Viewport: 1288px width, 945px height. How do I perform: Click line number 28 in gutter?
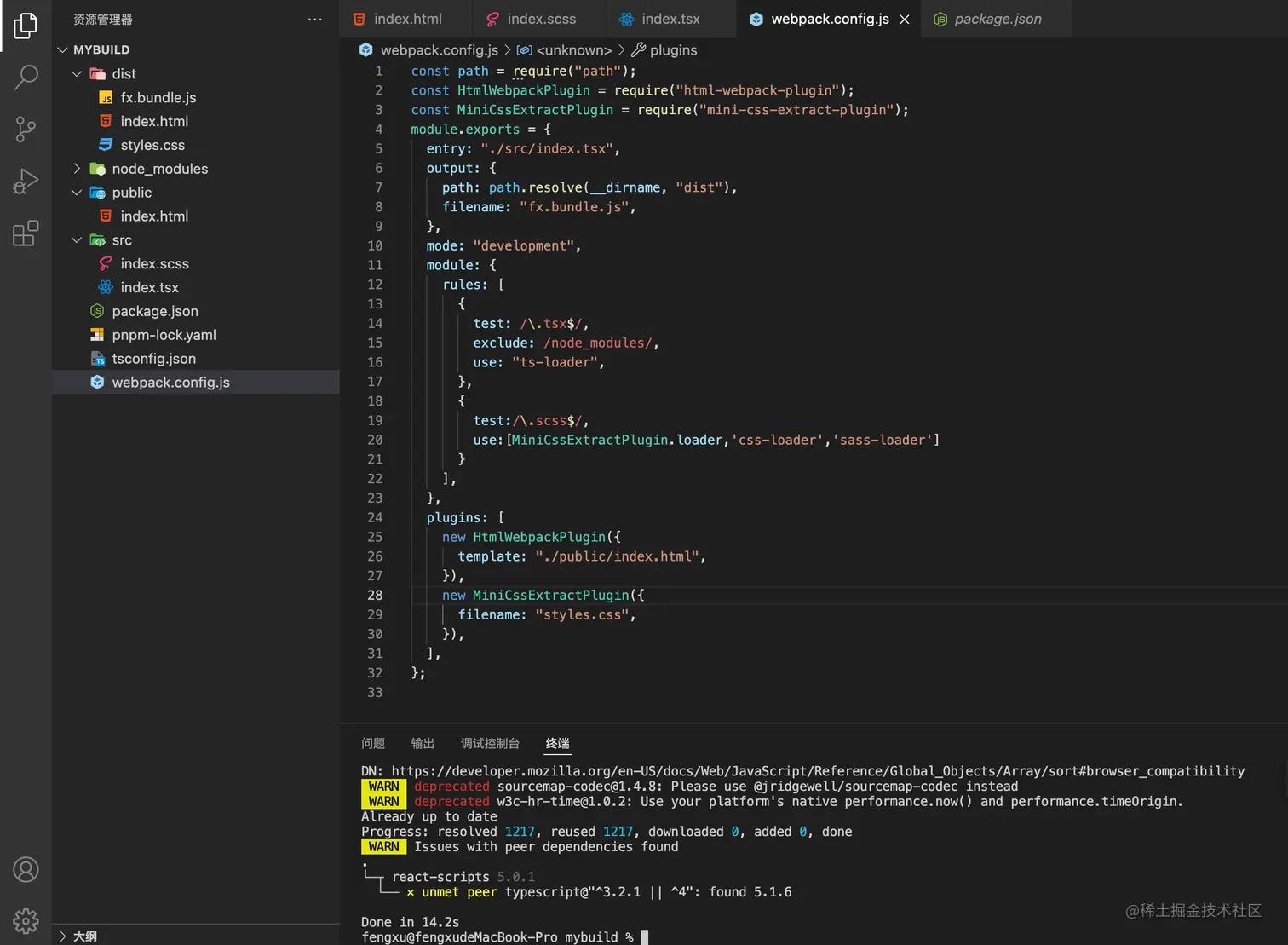(x=375, y=595)
